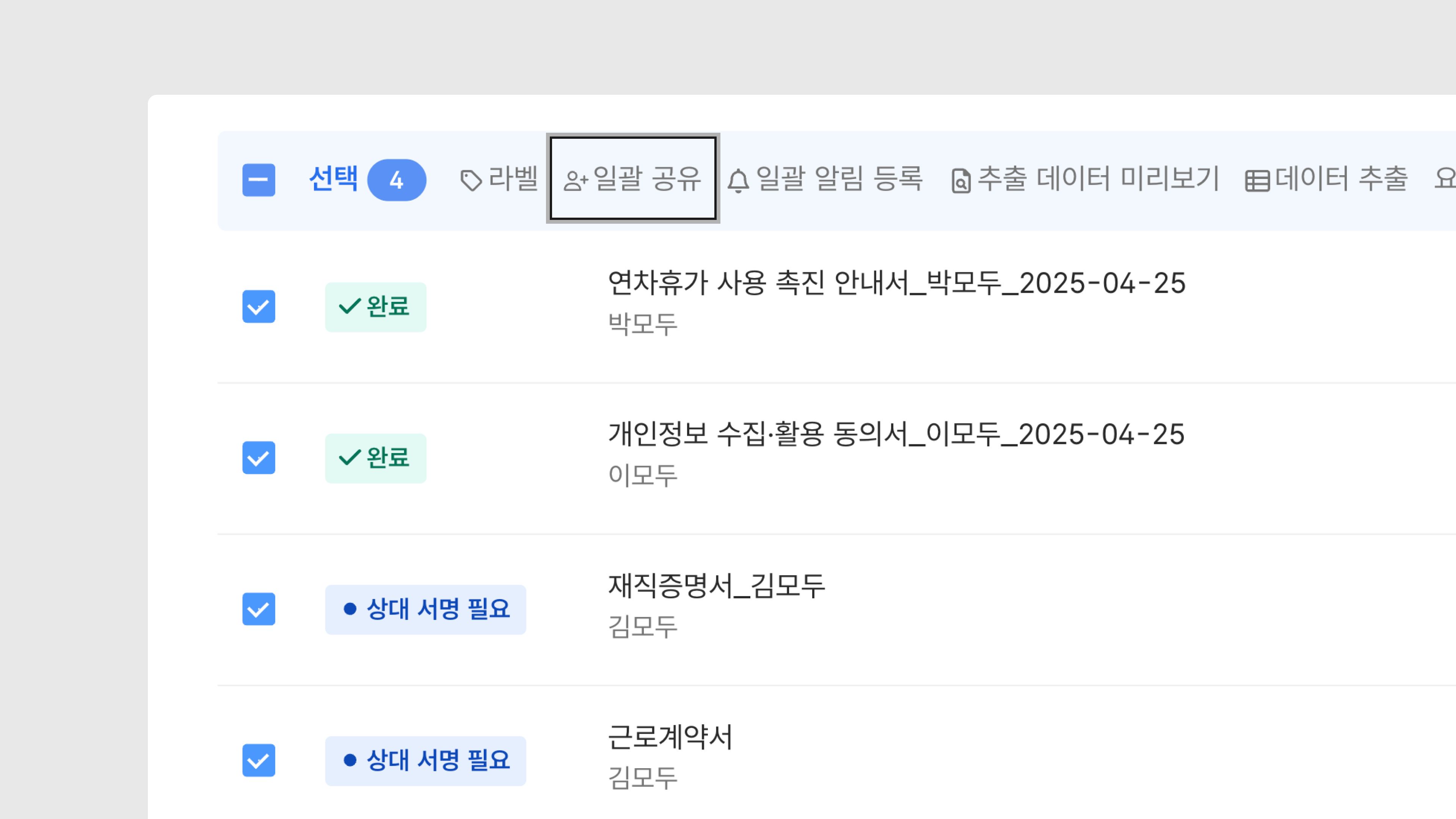Click the bulk share person-plus icon
The height and width of the screenshot is (819, 1456).
(x=576, y=181)
